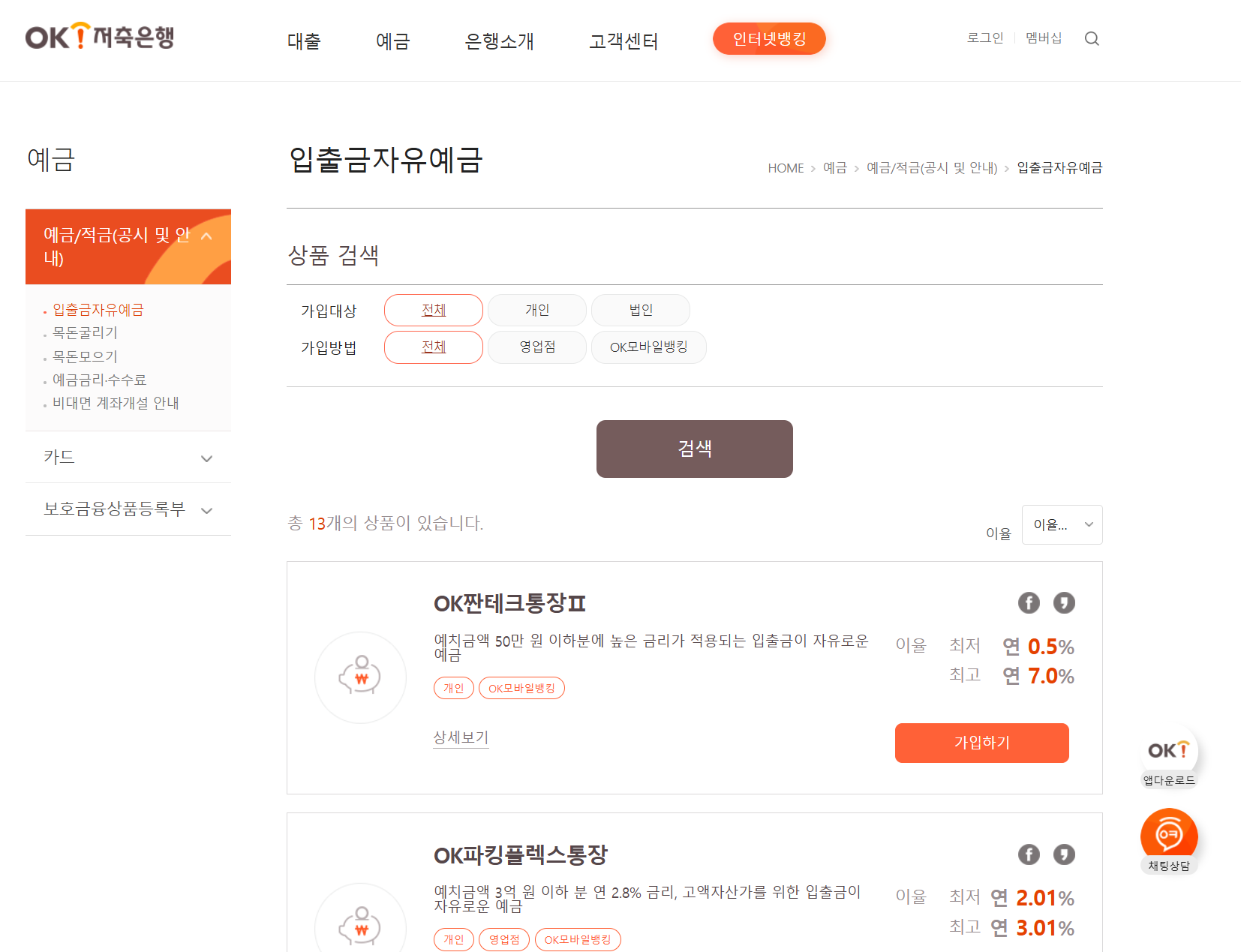Go to 비대면 계좌개설 안내 in sidebar
The image size is (1241, 952).
pyautogui.click(x=116, y=403)
